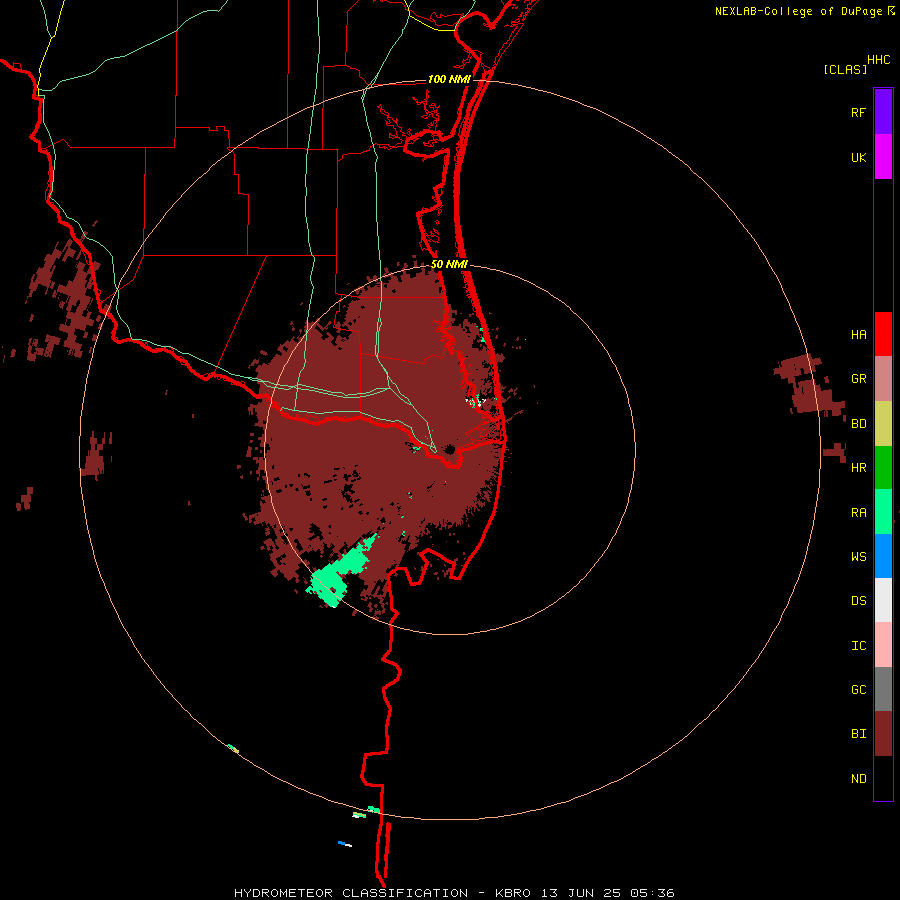
Task: Click the 'BD' legend label
Action: 859,424
